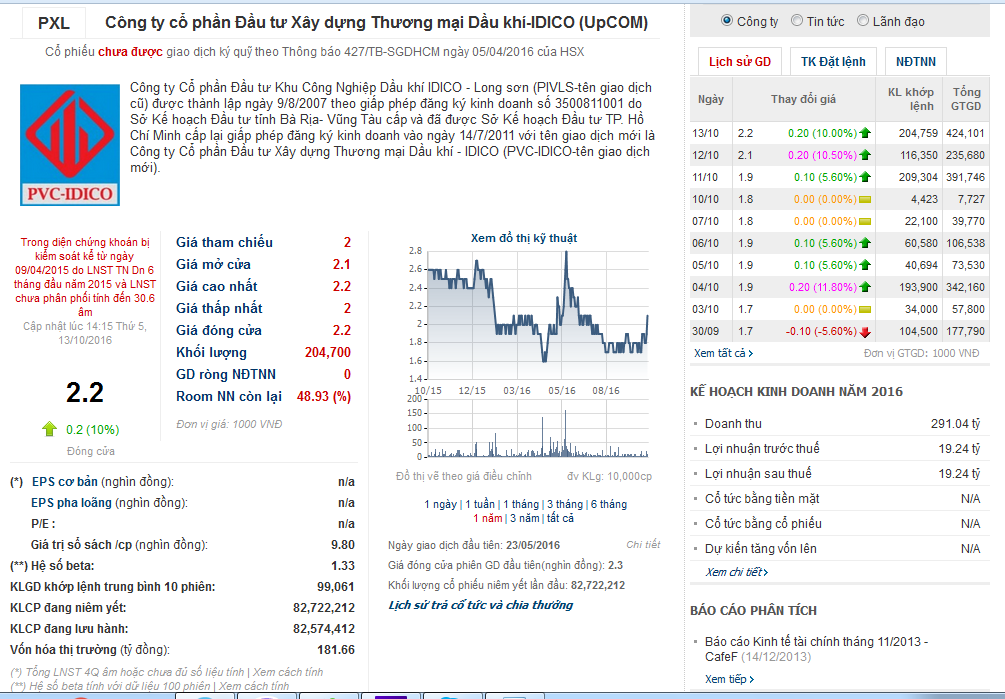
Task: Show the 1 năm chart range
Action: (x=488, y=518)
